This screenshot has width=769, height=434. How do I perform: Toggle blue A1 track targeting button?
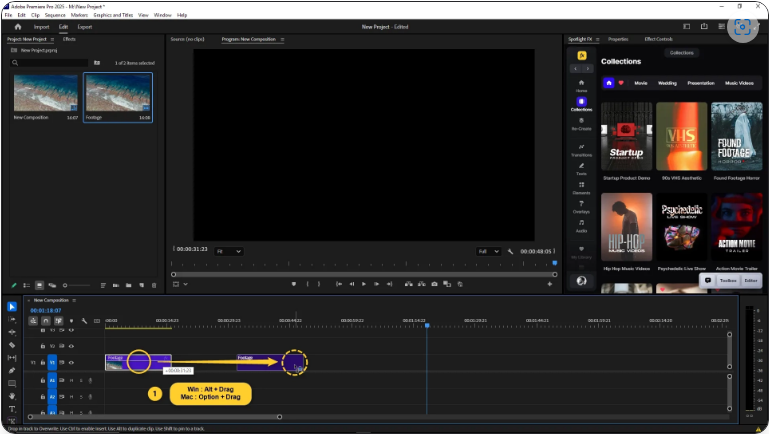[52, 380]
